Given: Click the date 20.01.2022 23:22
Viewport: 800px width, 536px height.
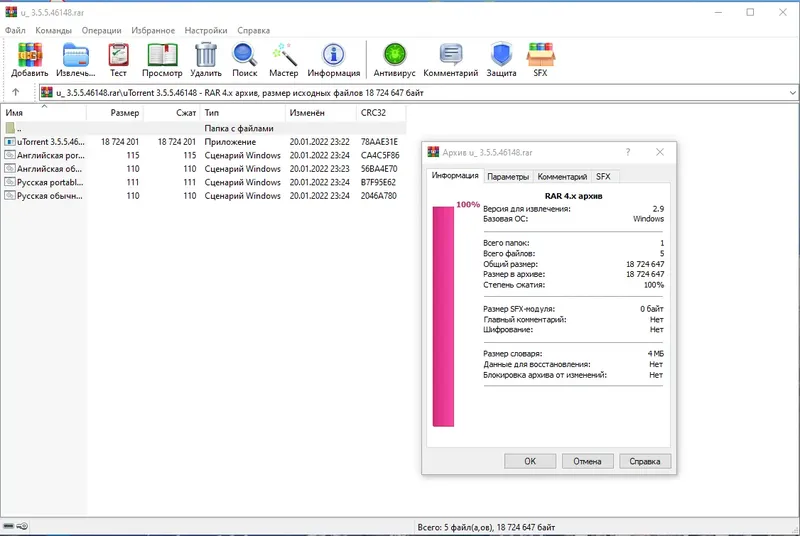Looking at the screenshot, I should [319, 142].
